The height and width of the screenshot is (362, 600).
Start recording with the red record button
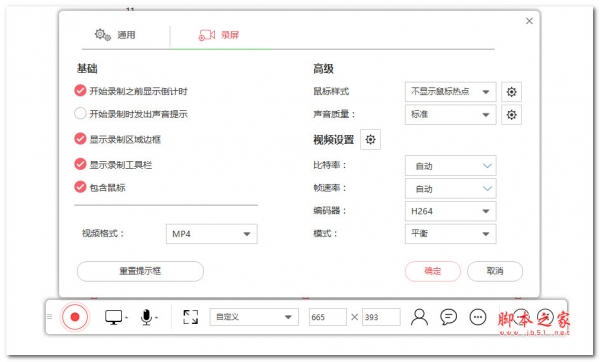(75, 317)
